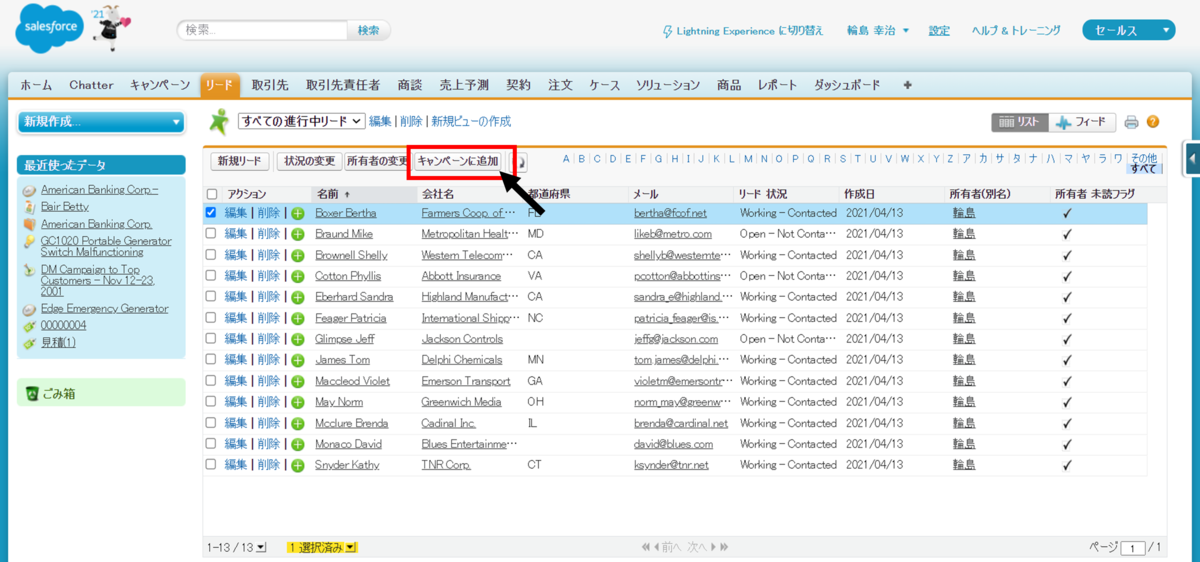Open the plus tab for all tabs

click(908, 85)
